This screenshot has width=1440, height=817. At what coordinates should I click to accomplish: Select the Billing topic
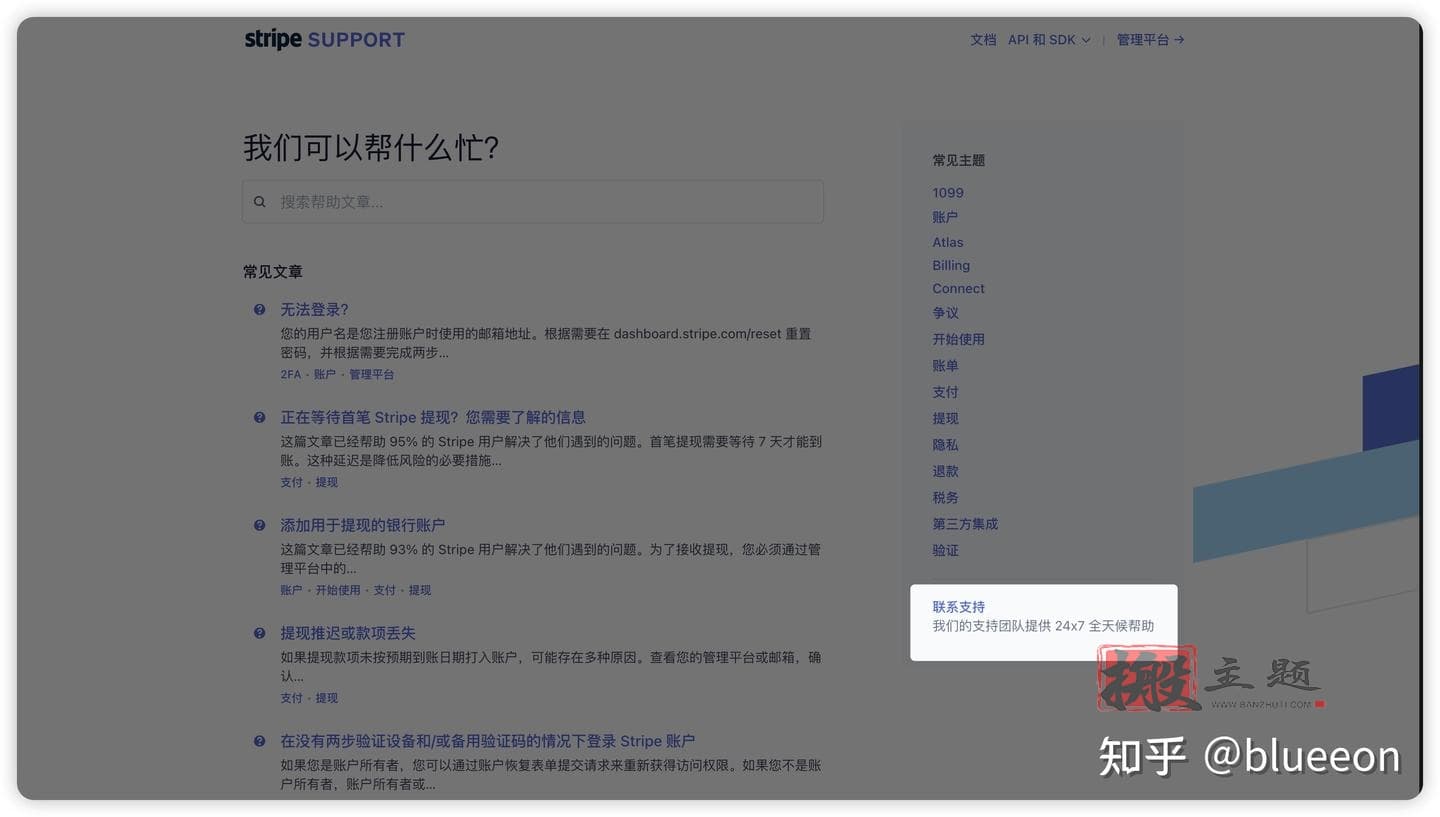(951, 265)
